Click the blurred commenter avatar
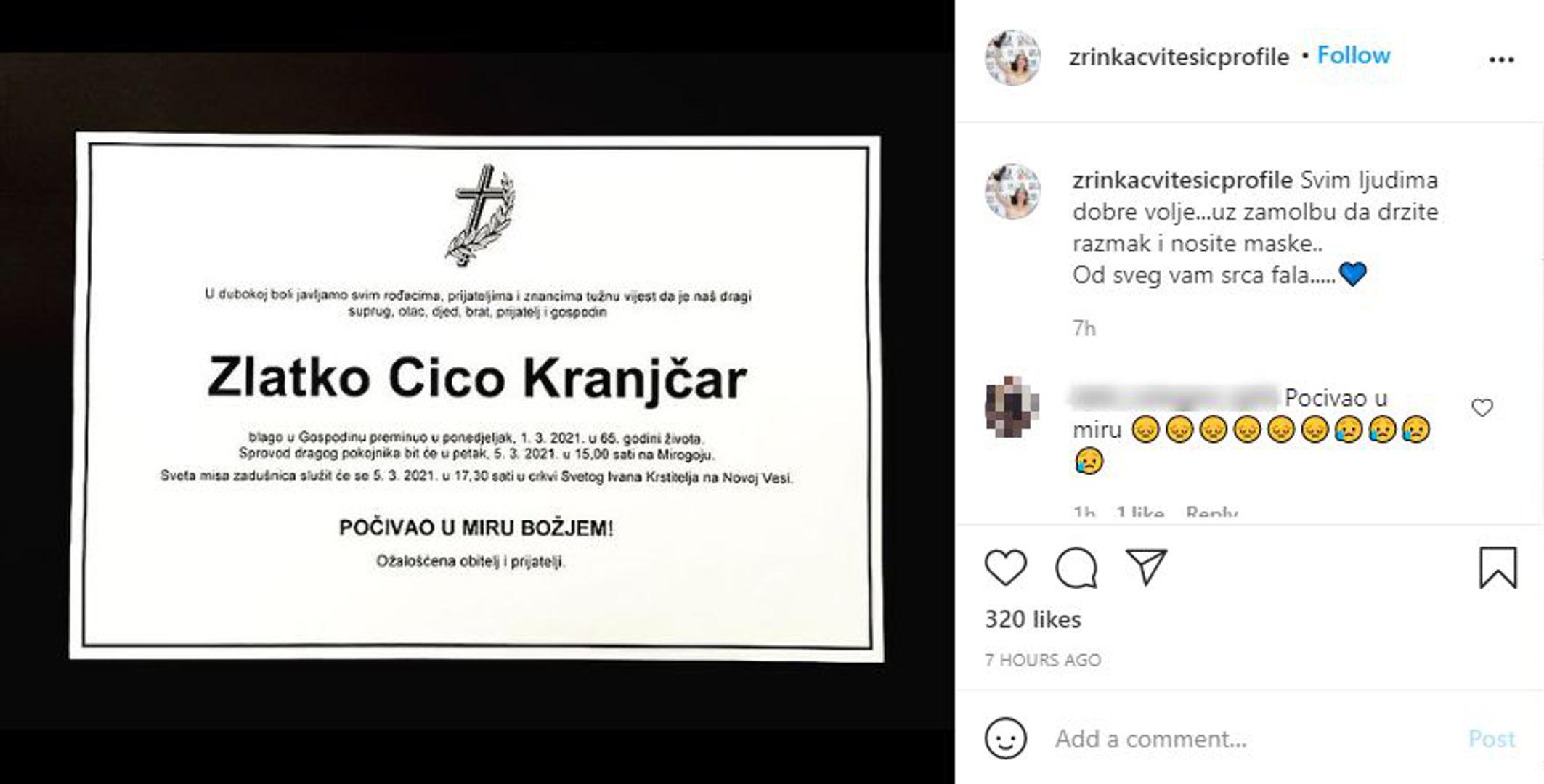1544x784 pixels. (1012, 407)
